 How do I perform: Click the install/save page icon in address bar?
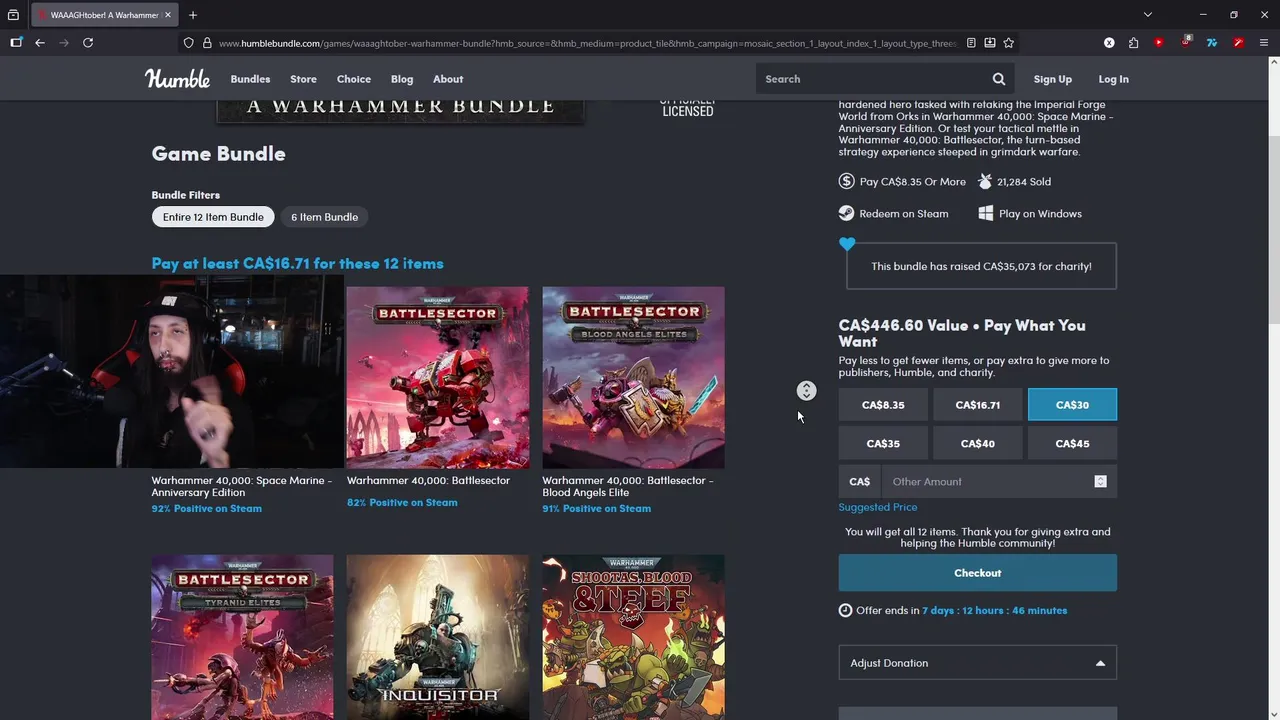coord(990,43)
